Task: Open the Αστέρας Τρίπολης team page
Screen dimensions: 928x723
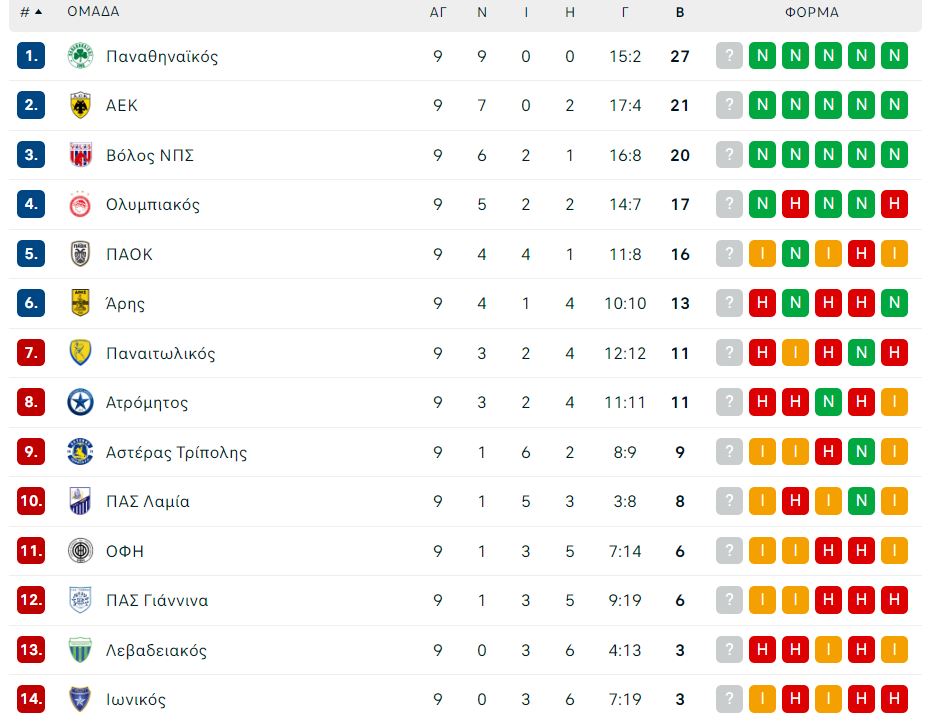Action: [176, 453]
